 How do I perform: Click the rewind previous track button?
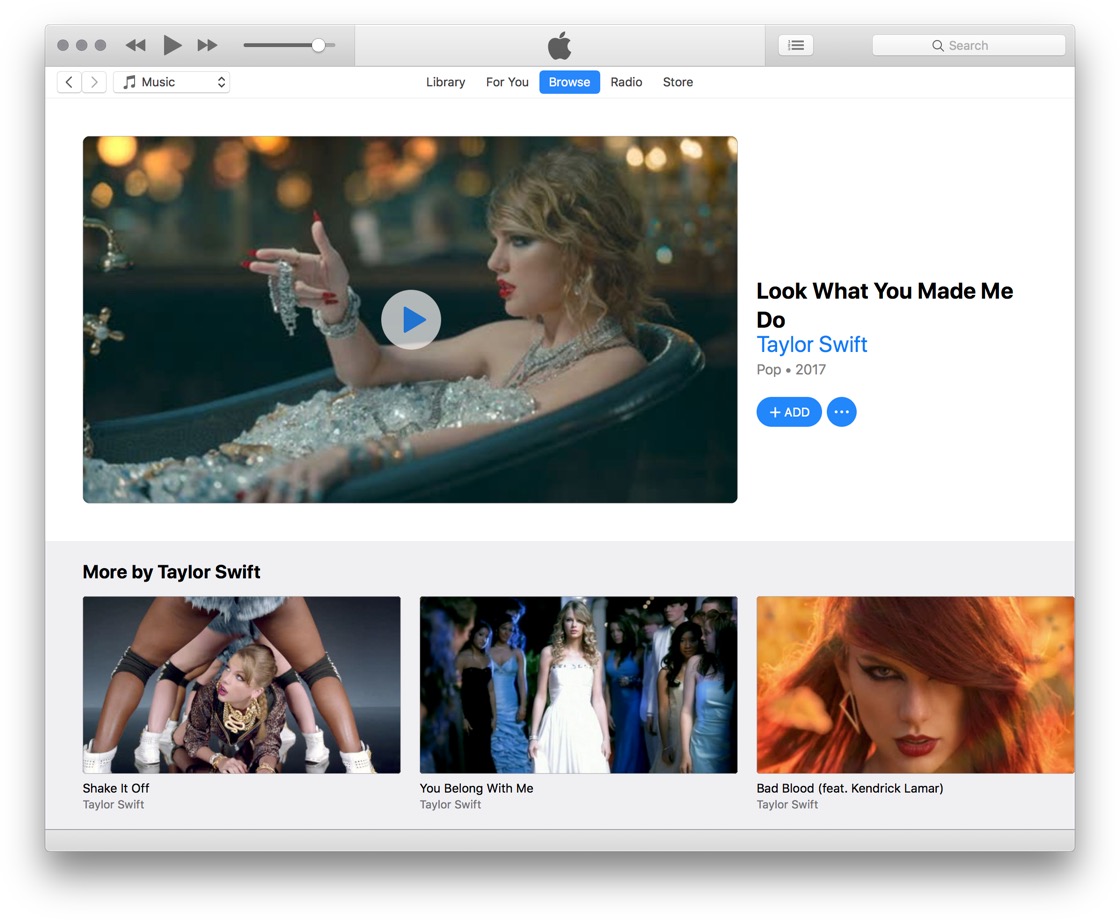point(135,45)
